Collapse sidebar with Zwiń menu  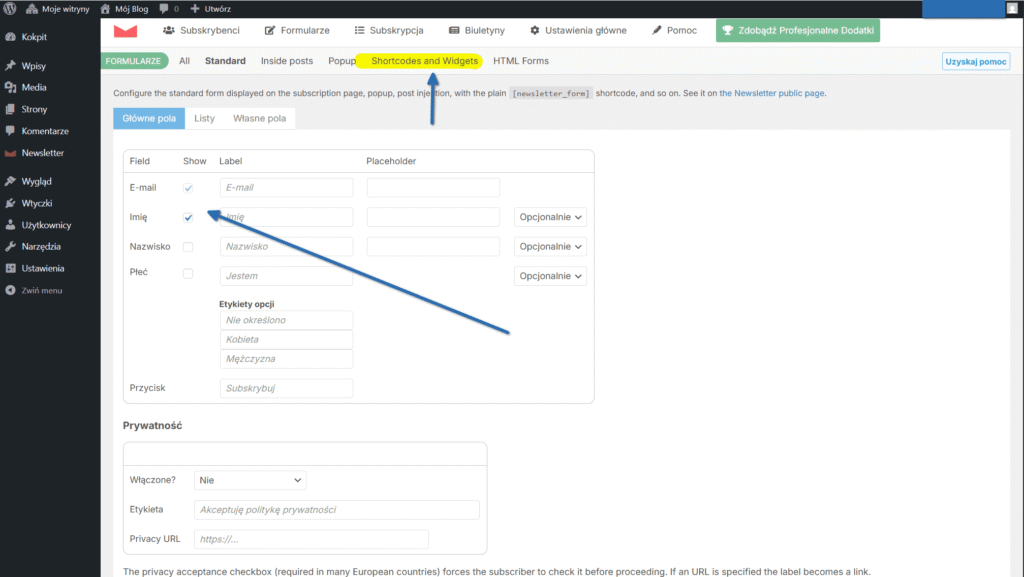(41, 290)
